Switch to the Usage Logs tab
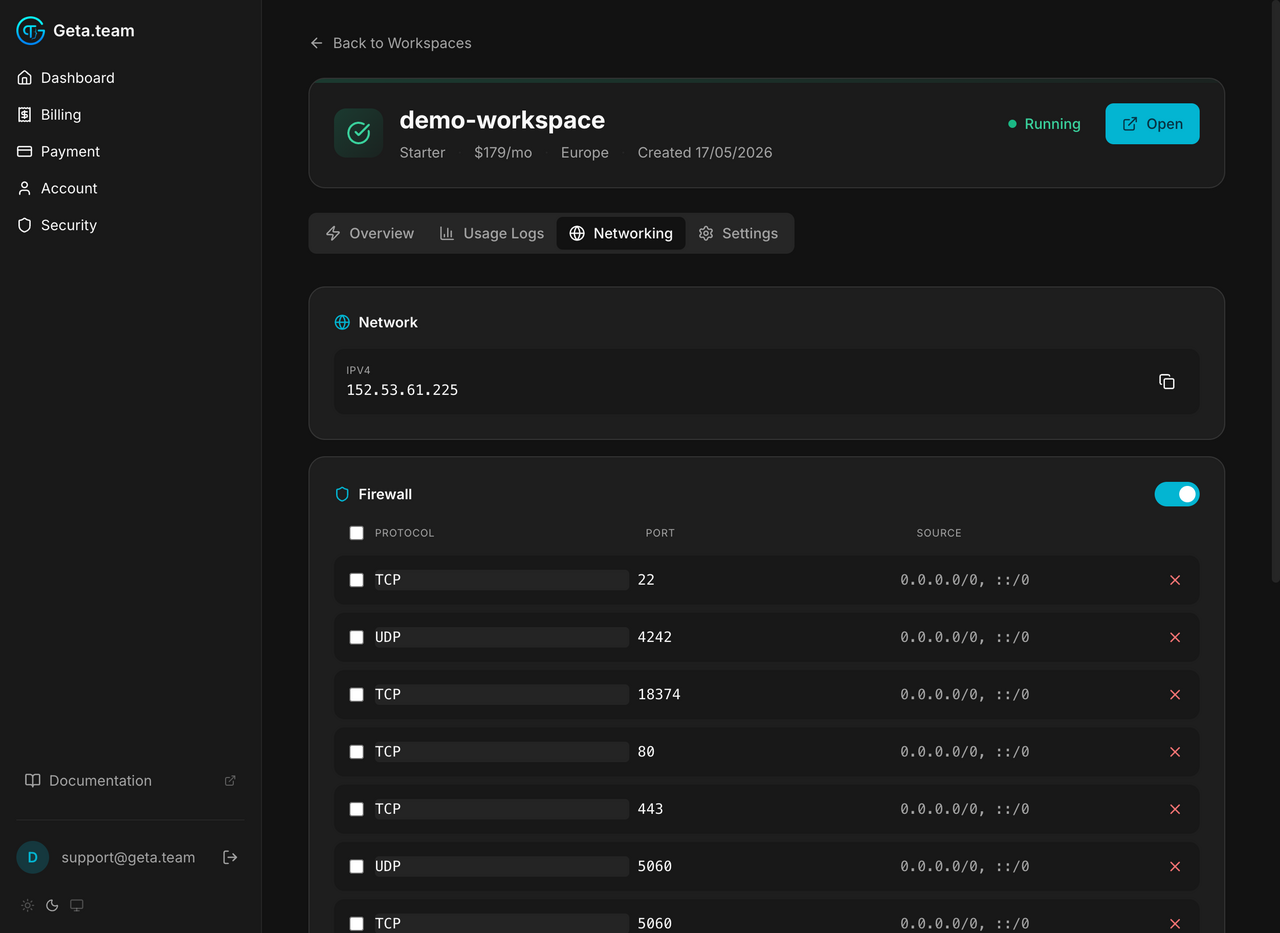This screenshot has height=933, width=1280. point(492,233)
